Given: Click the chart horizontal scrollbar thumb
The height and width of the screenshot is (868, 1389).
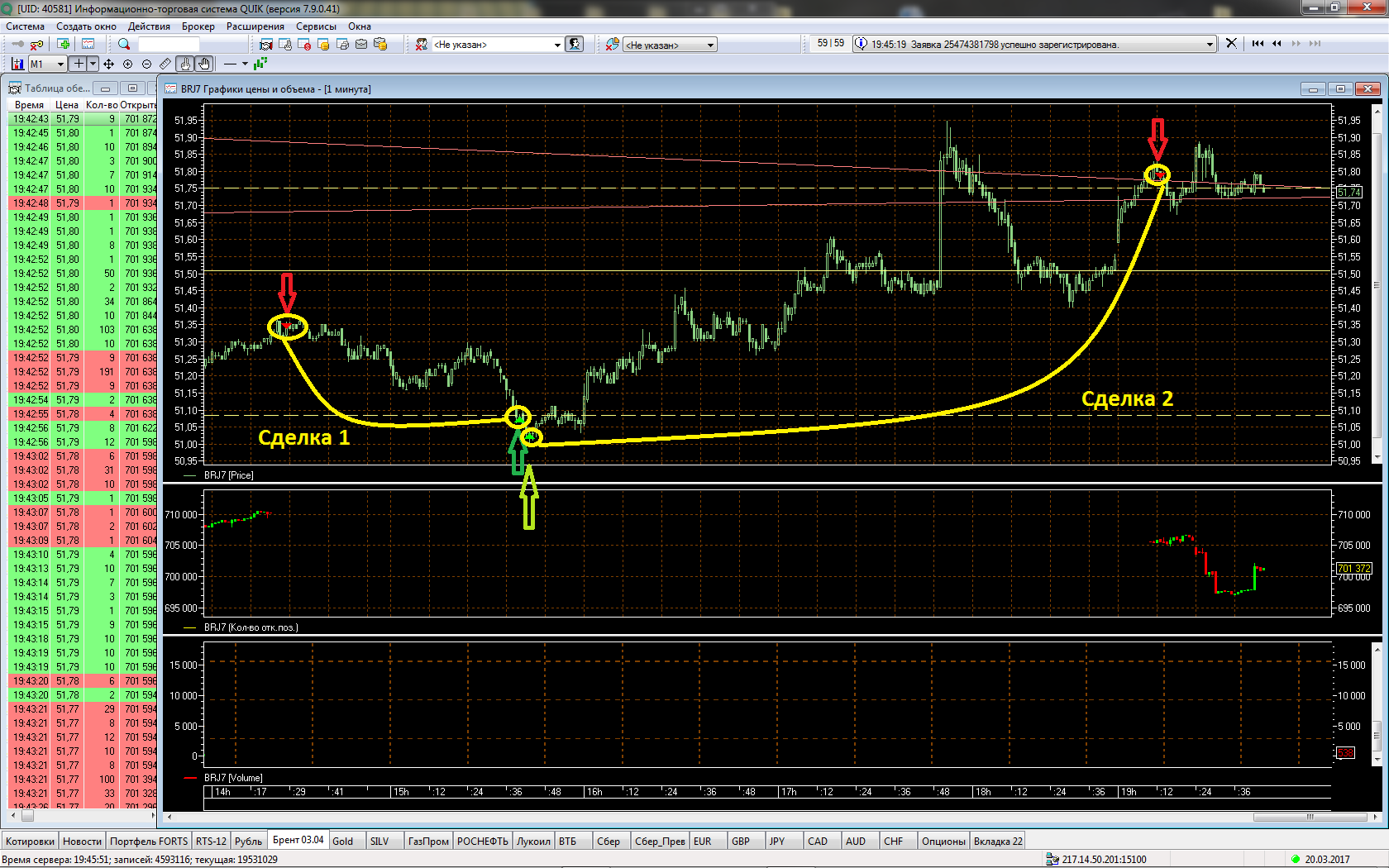Looking at the screenshot, I should point(1310,818).
